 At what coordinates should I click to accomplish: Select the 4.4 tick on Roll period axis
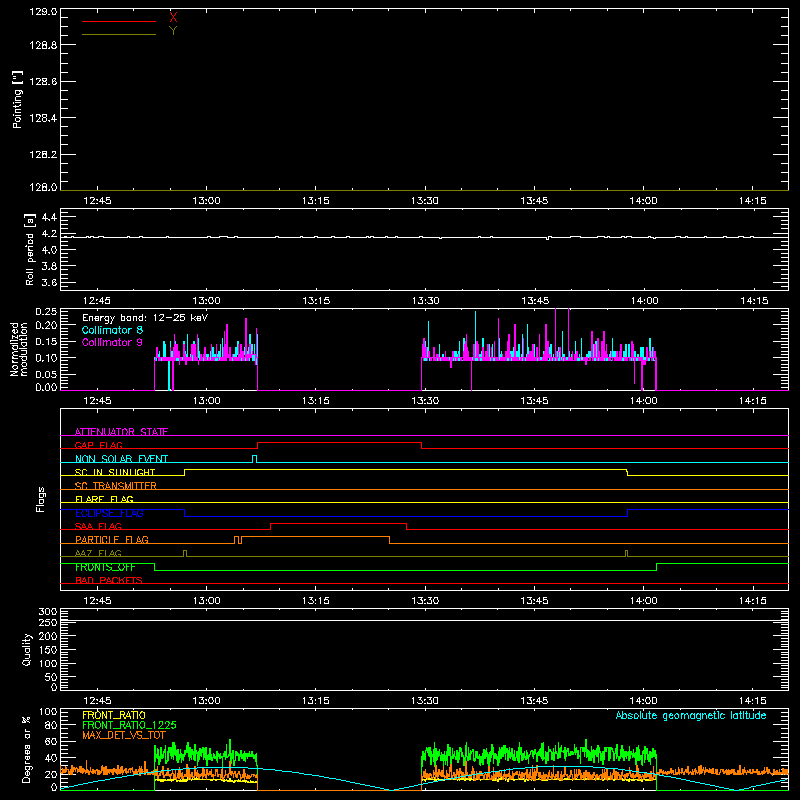coord(49,217)
